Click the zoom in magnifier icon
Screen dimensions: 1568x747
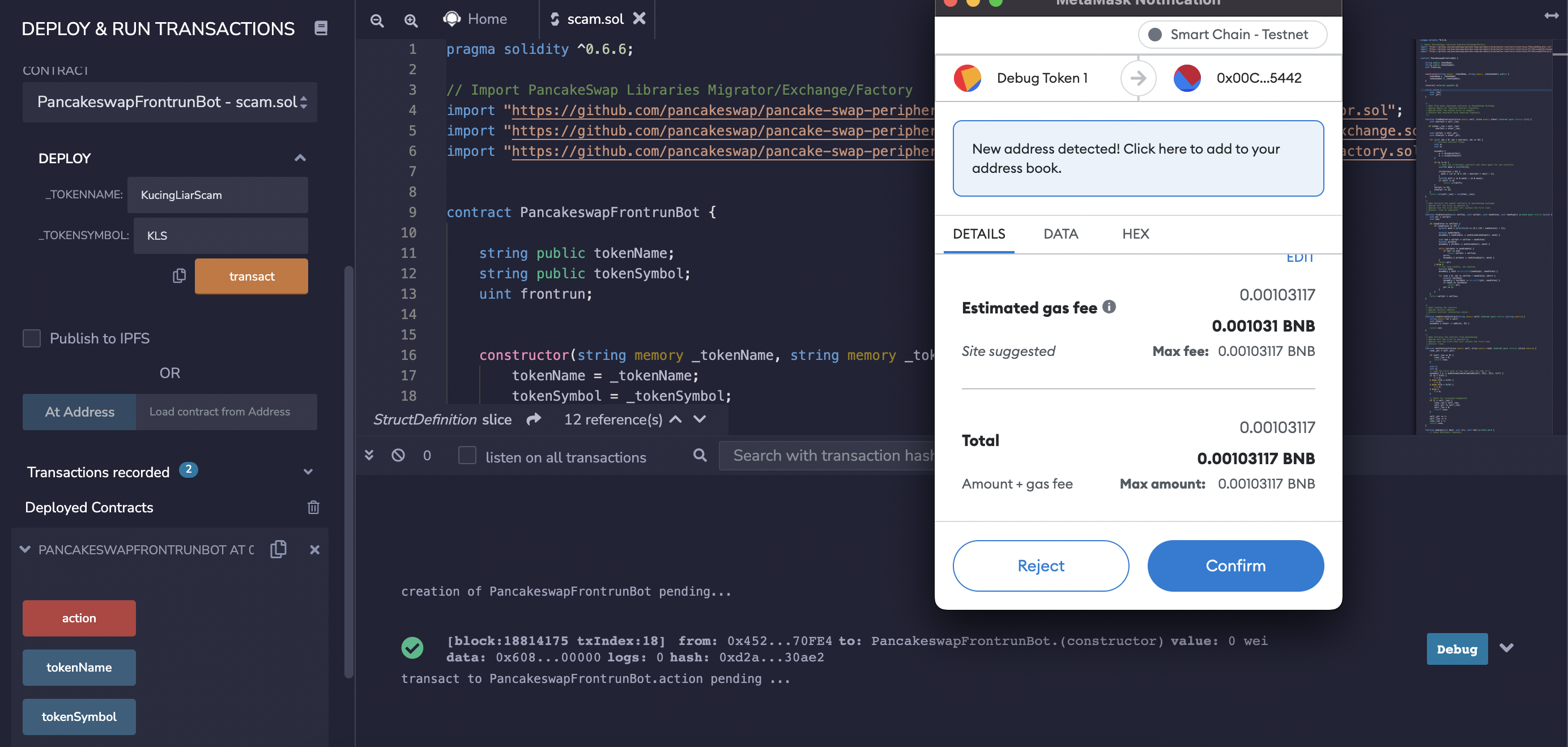tap(411, 20)
